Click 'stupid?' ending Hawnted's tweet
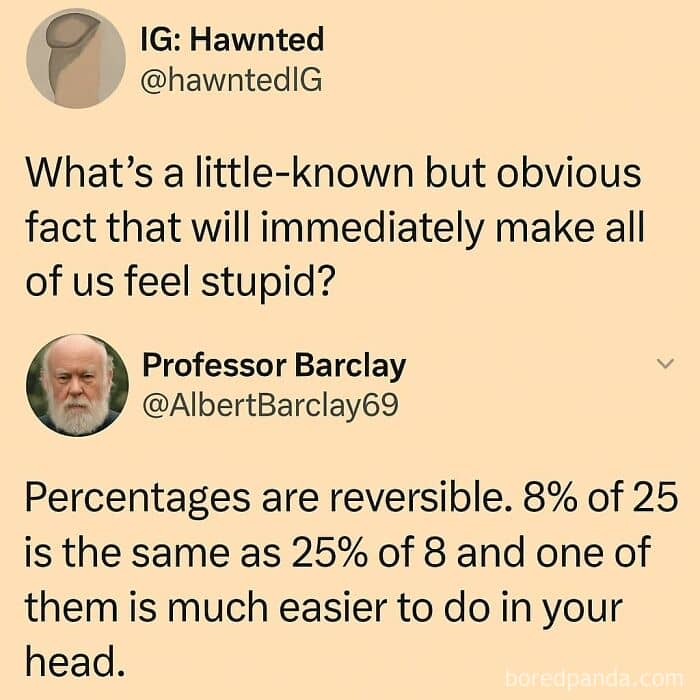 pos(267,284)
